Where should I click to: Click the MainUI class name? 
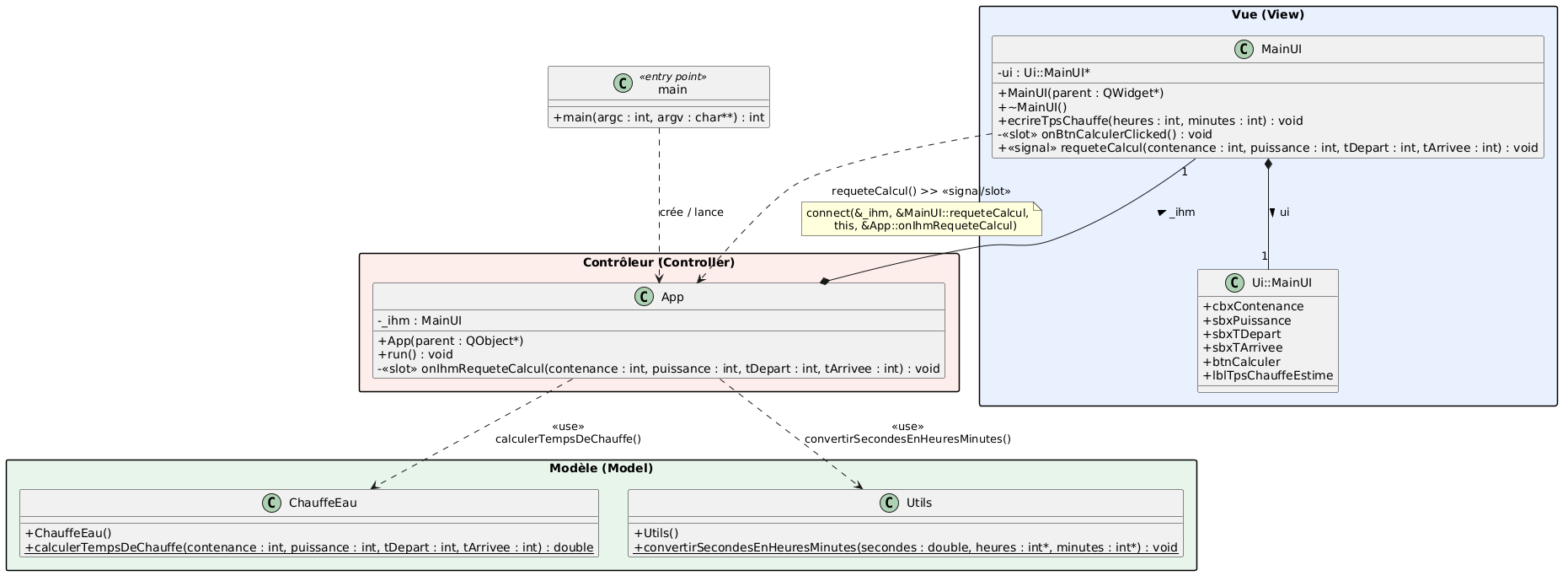[x=1281, y=50]
